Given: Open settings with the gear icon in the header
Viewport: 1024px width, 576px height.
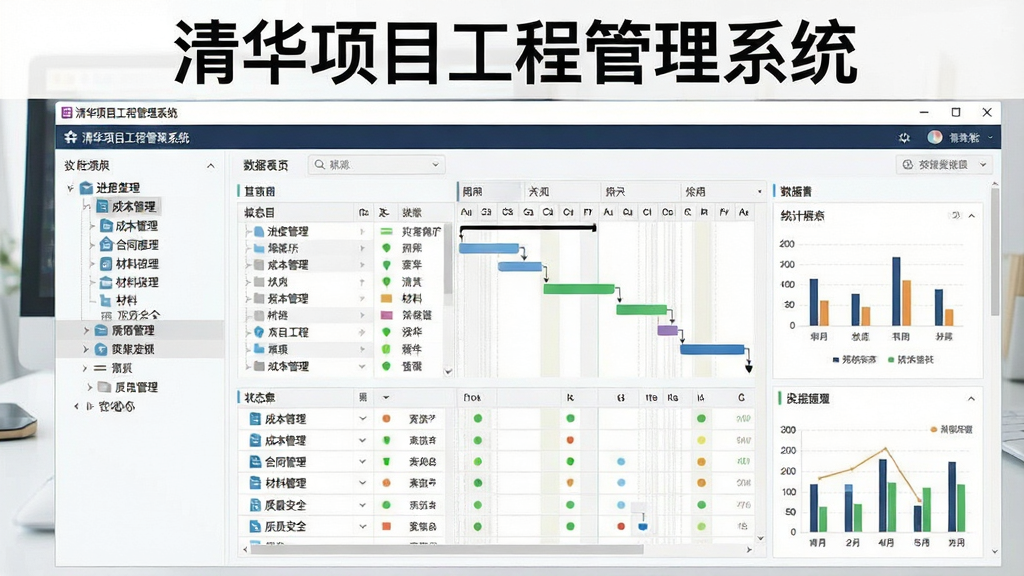Looking at the screenshot, I should point(904,138).
